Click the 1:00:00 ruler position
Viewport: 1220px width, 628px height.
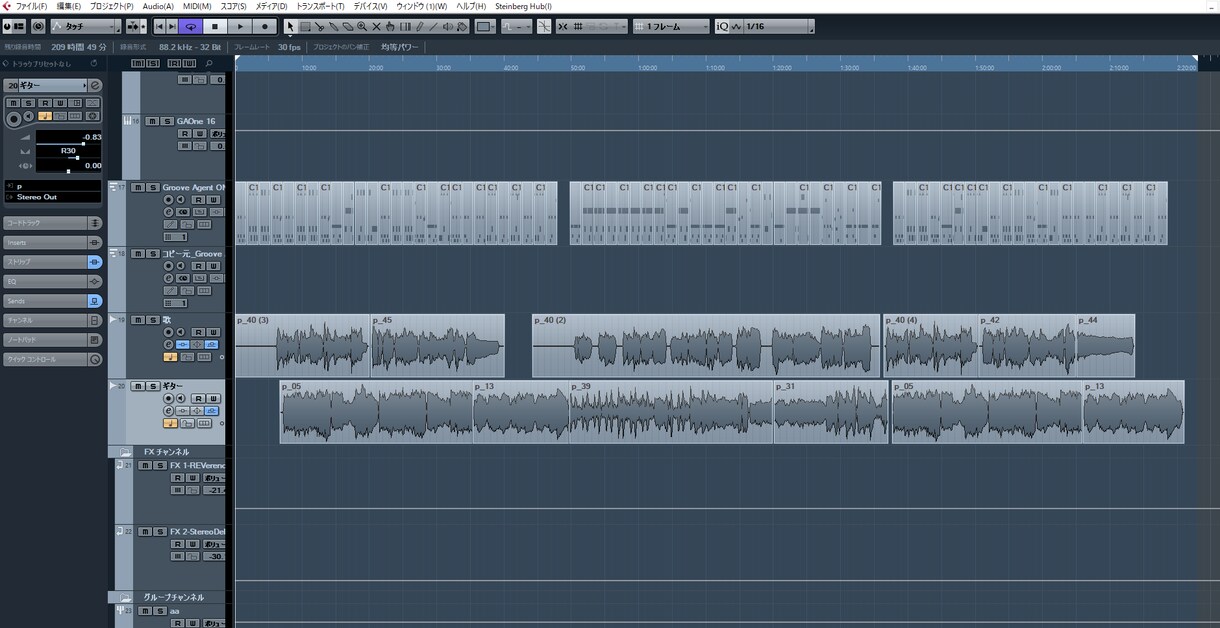pyautogui.click(x=647, y=68)
